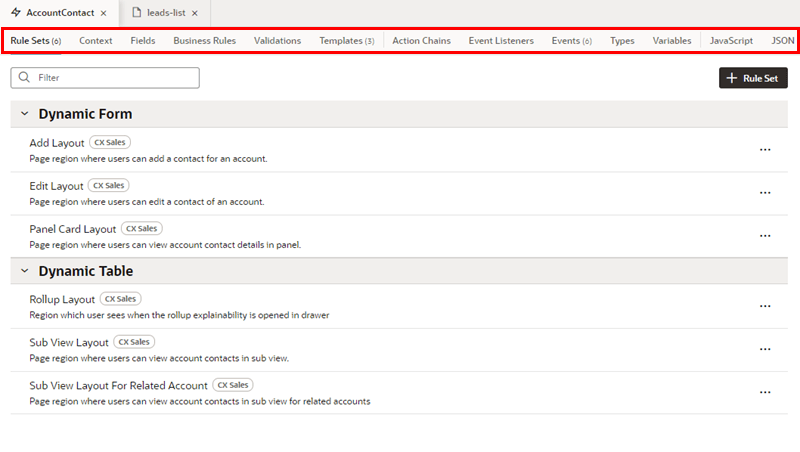This screenshot has width=800, height=452.
Task: Switch to the Business Rules tab
Action: click(204, 41)
